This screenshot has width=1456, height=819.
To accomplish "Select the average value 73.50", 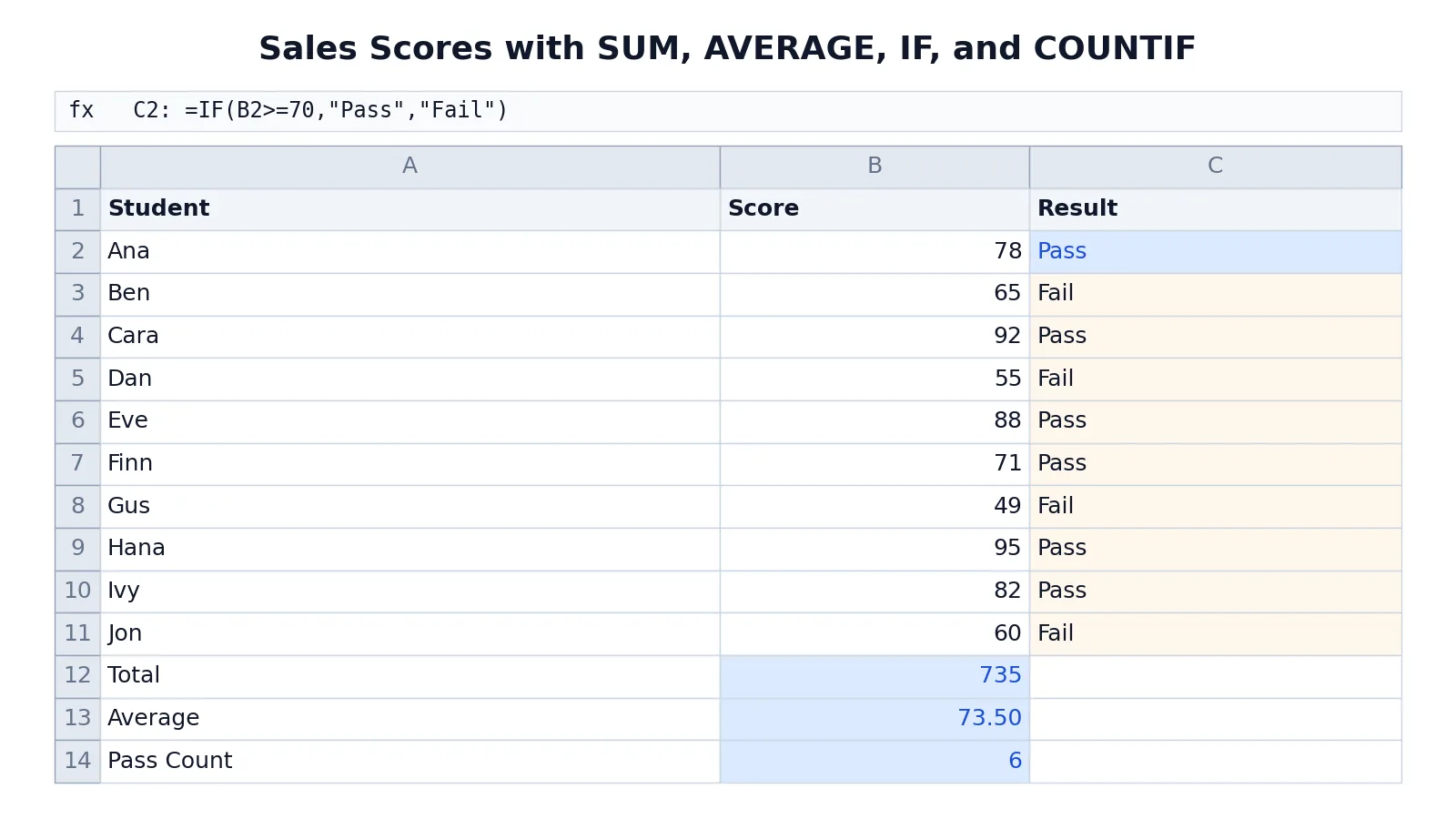I will point(875,719).
